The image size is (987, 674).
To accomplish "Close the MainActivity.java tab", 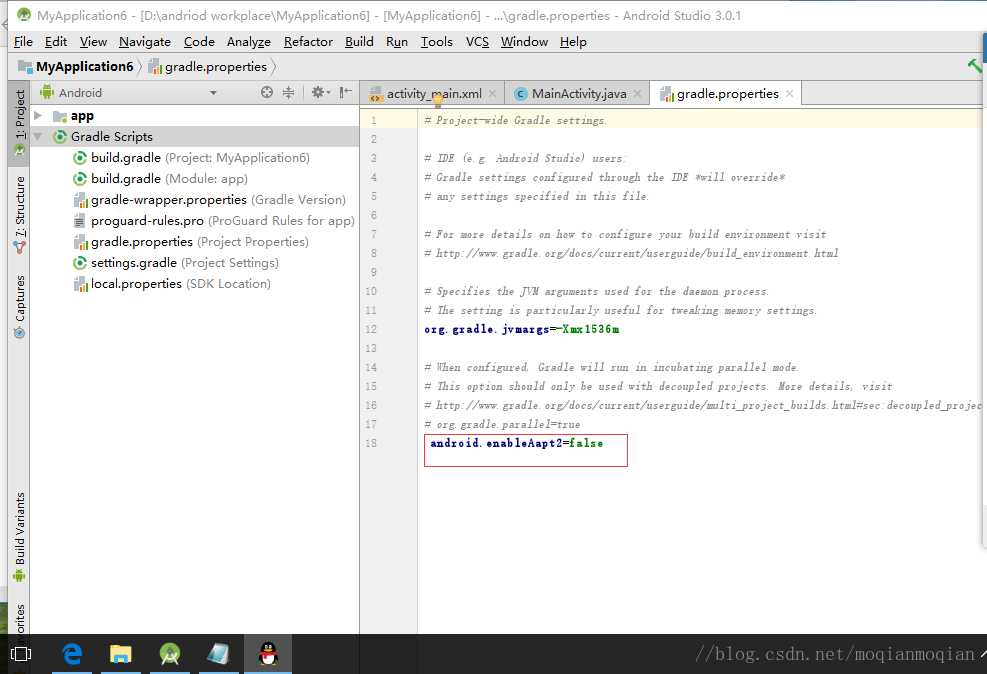I will (x=638, y=94).
